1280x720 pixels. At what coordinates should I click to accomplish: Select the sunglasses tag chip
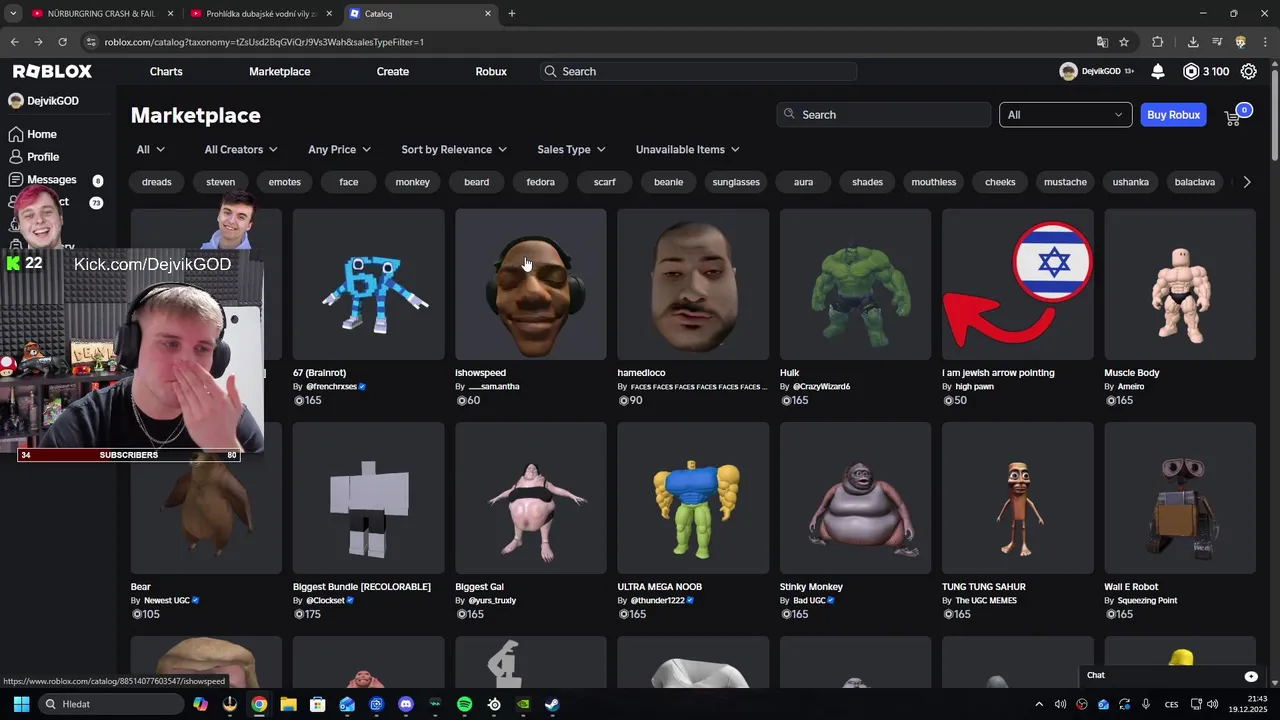click(x=736, y=182)
